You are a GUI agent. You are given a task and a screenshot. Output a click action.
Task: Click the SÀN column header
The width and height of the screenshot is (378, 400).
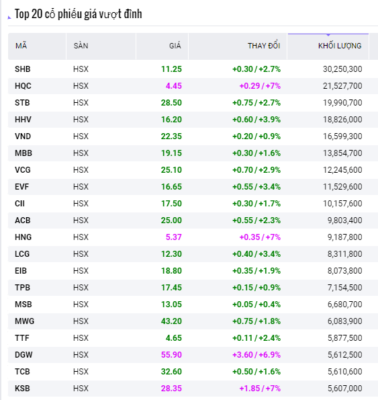pos(81,46)
